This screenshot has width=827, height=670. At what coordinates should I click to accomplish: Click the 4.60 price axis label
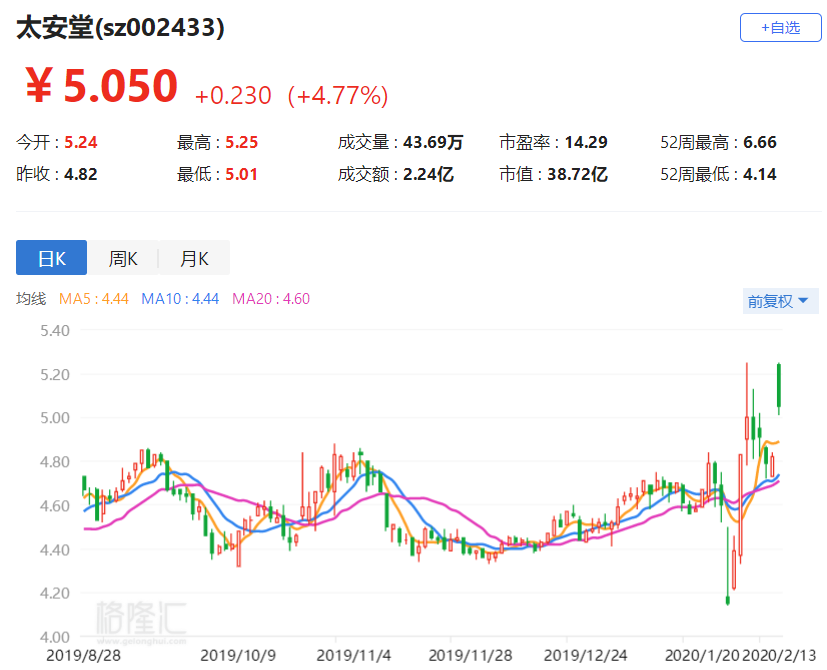point(55,506)
